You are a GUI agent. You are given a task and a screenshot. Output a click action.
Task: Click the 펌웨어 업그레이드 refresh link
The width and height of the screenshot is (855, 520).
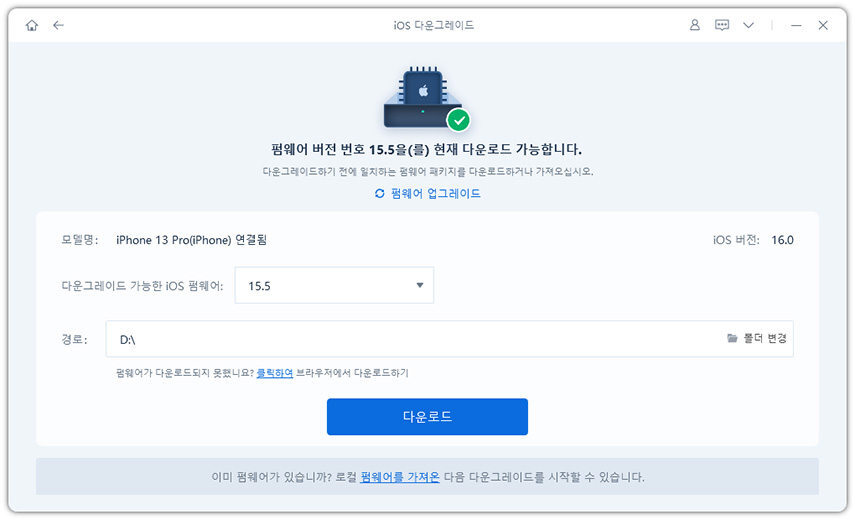[428, 194]
